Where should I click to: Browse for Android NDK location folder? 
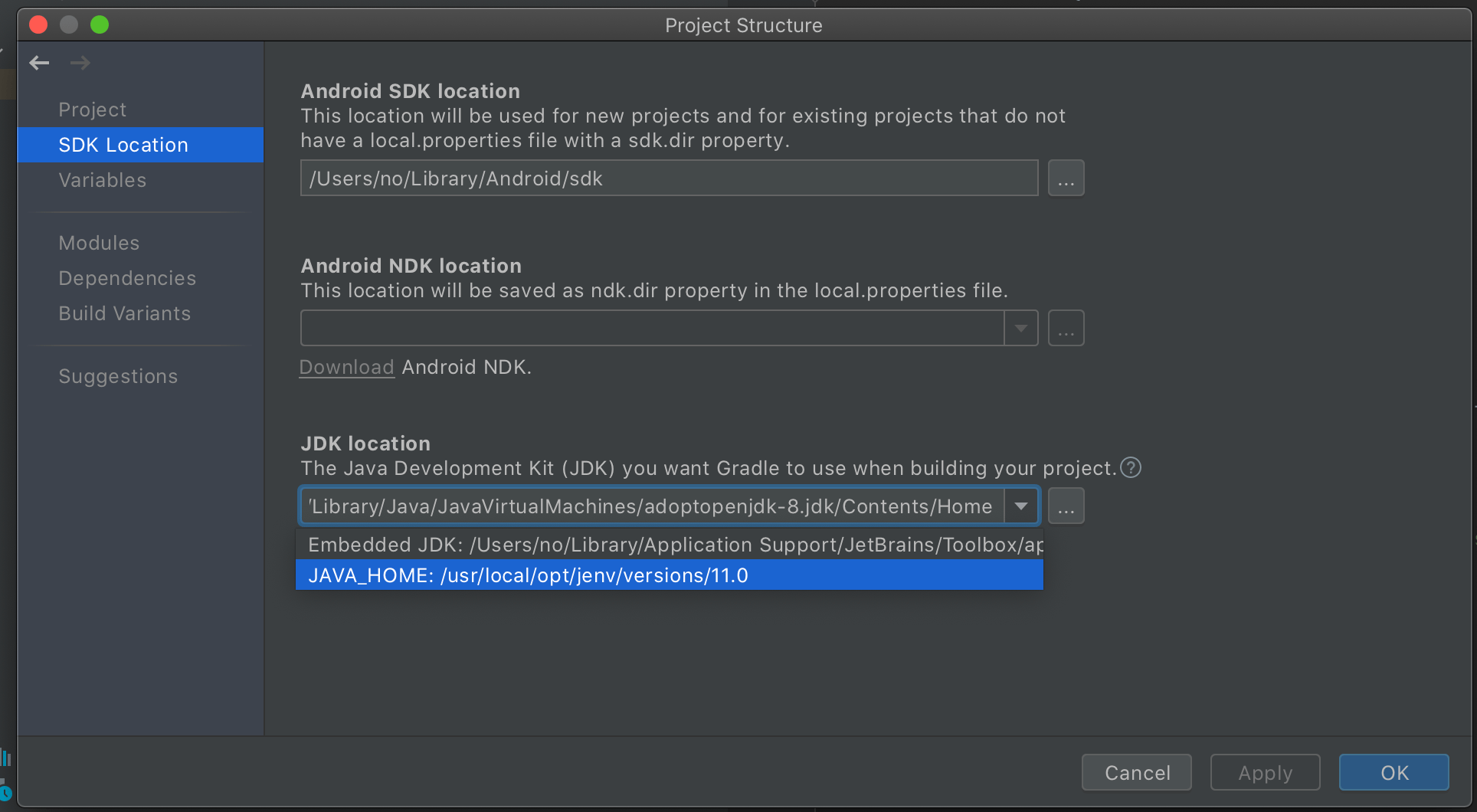coord(1066,328)
